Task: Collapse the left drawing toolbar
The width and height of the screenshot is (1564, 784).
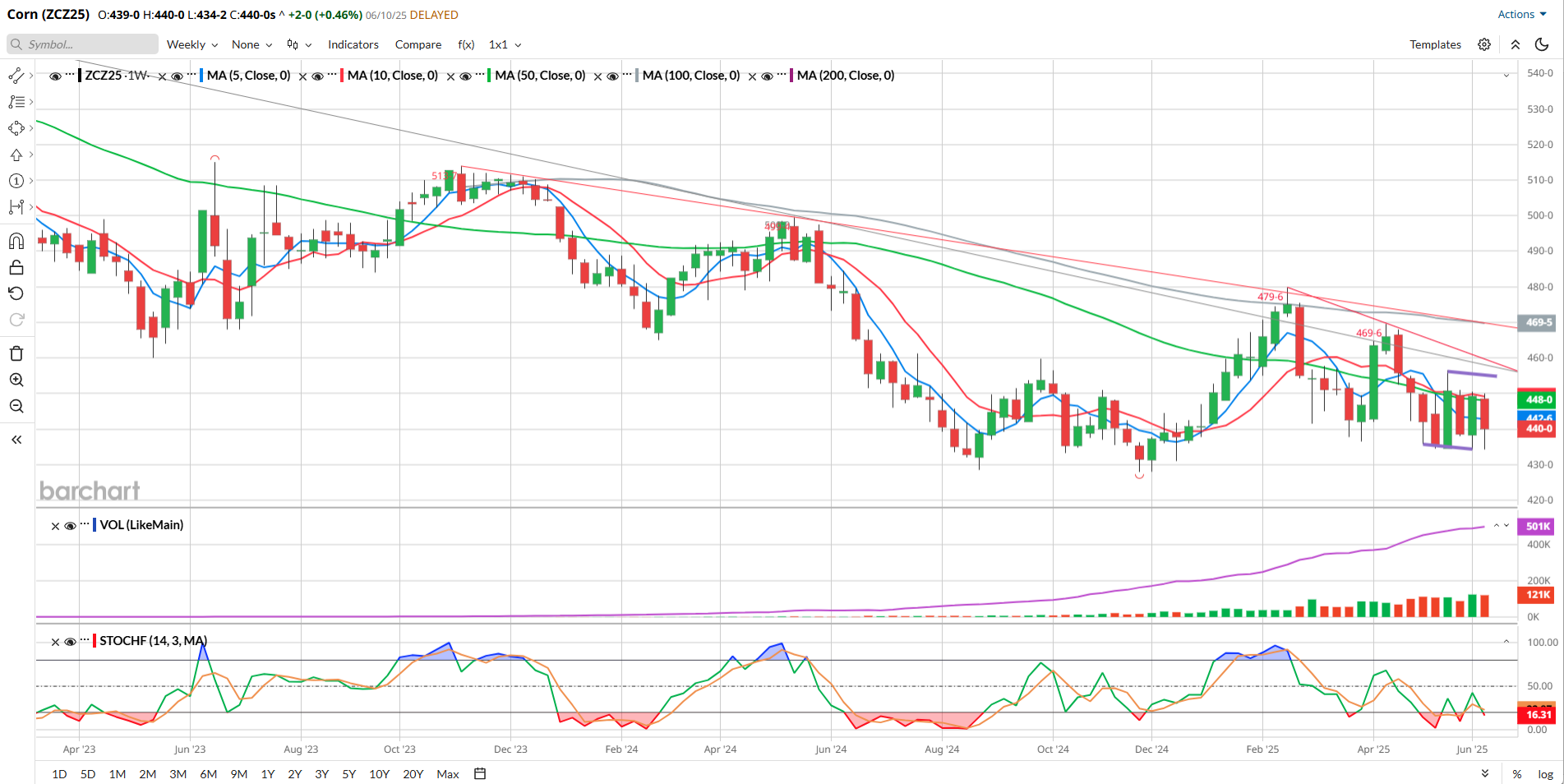Action: tap(16, 440)
